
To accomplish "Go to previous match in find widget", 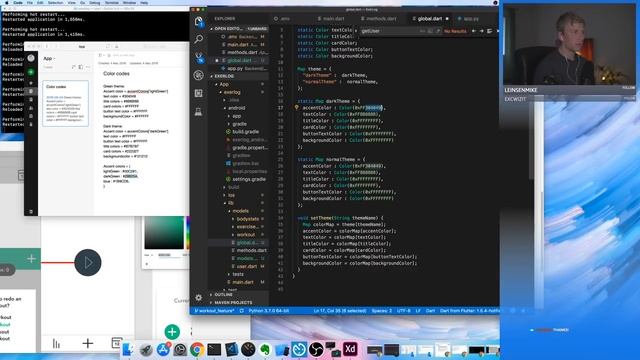I will coord(474,31).
